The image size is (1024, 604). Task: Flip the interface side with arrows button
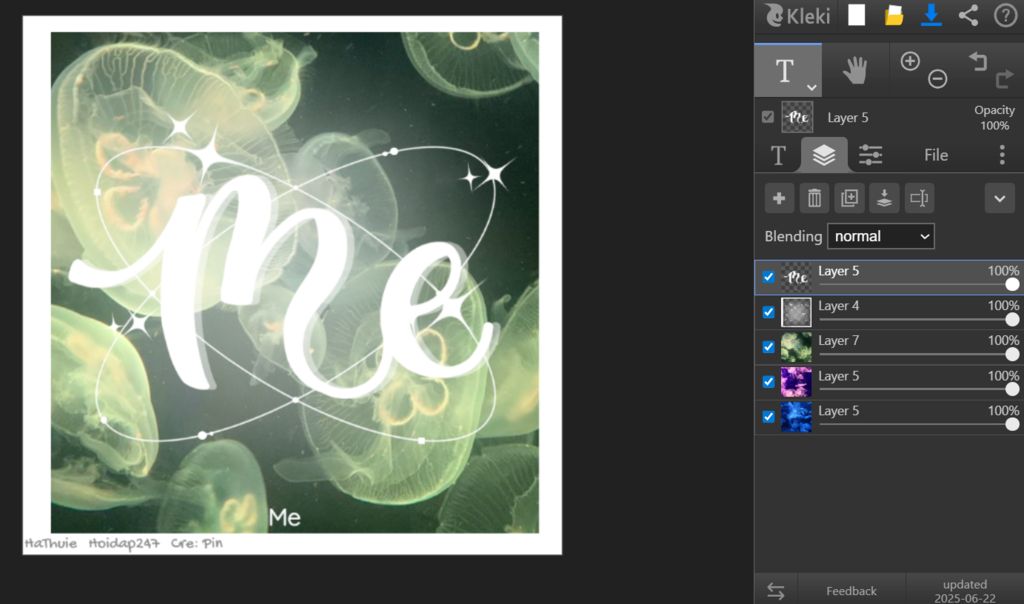776,591
